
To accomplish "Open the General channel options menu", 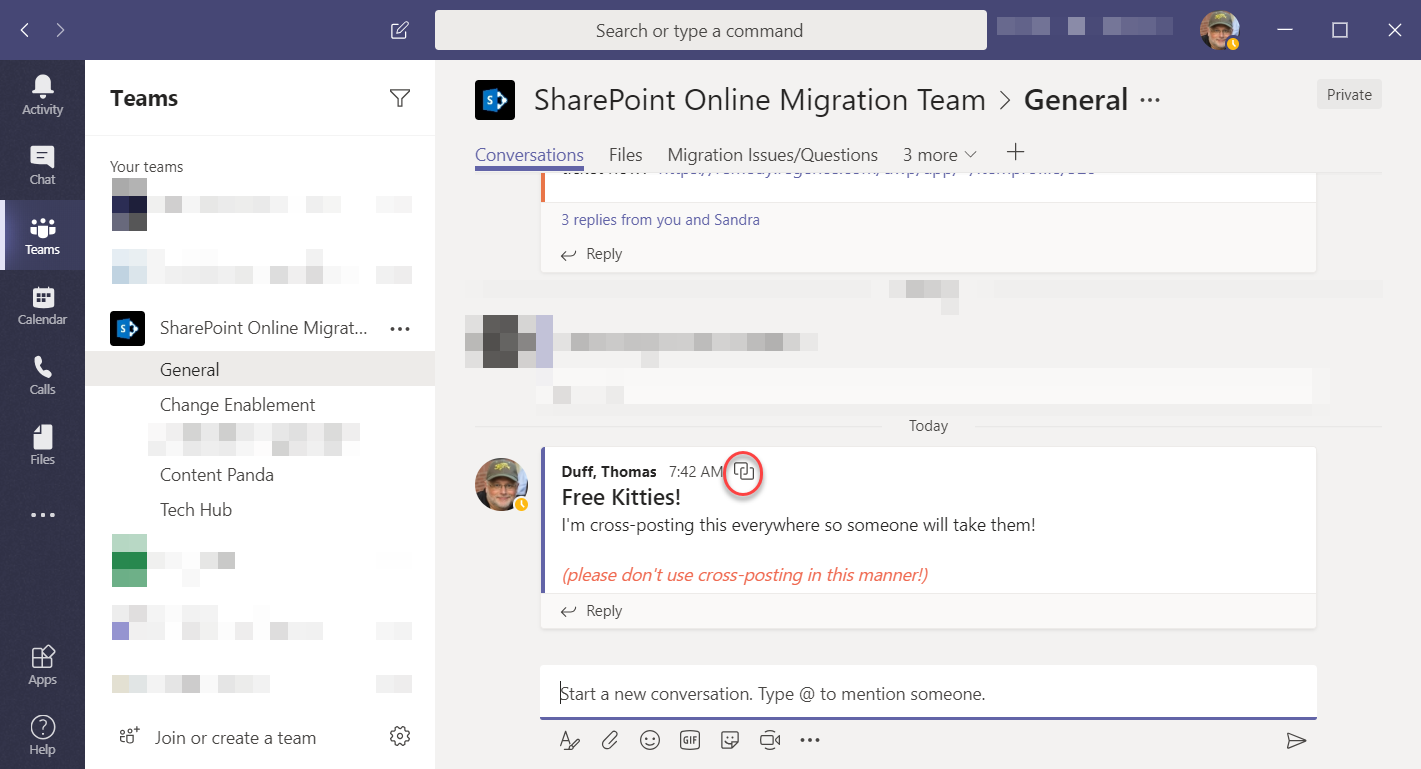I will tap(1150, 99).
